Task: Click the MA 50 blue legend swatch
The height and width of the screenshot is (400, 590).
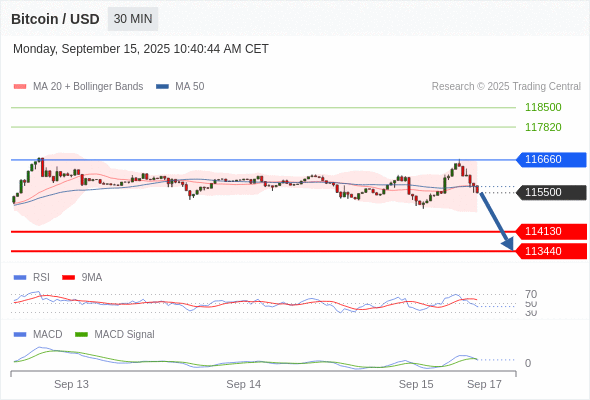Action: pyautogui.click(x=162, y=87)
